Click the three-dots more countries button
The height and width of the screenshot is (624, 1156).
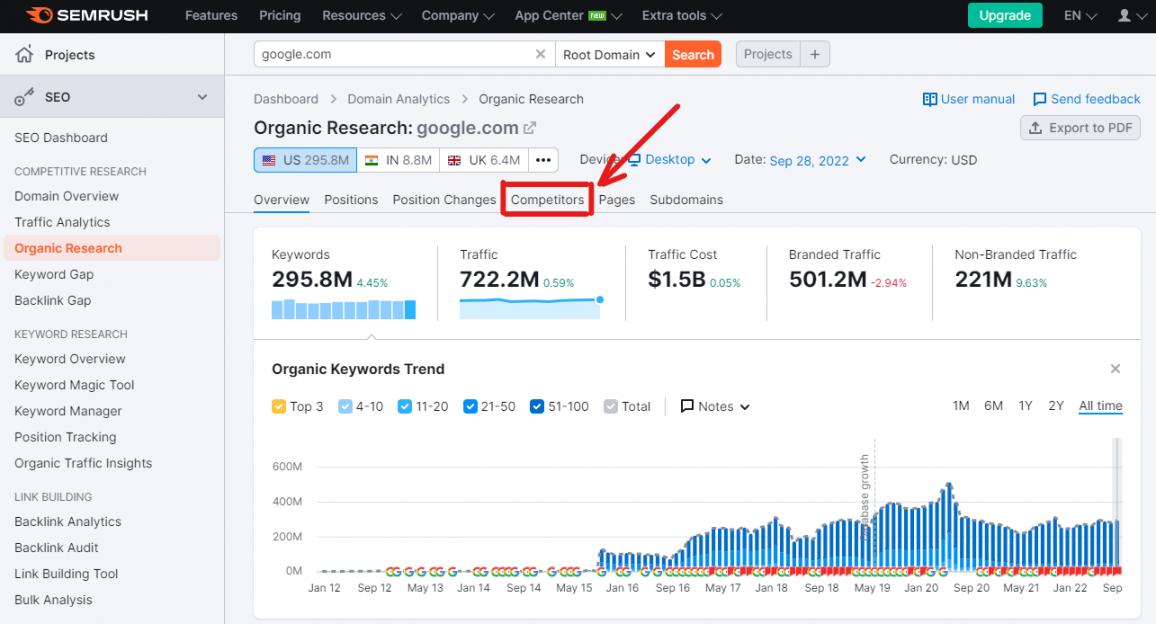click(543, 160)
